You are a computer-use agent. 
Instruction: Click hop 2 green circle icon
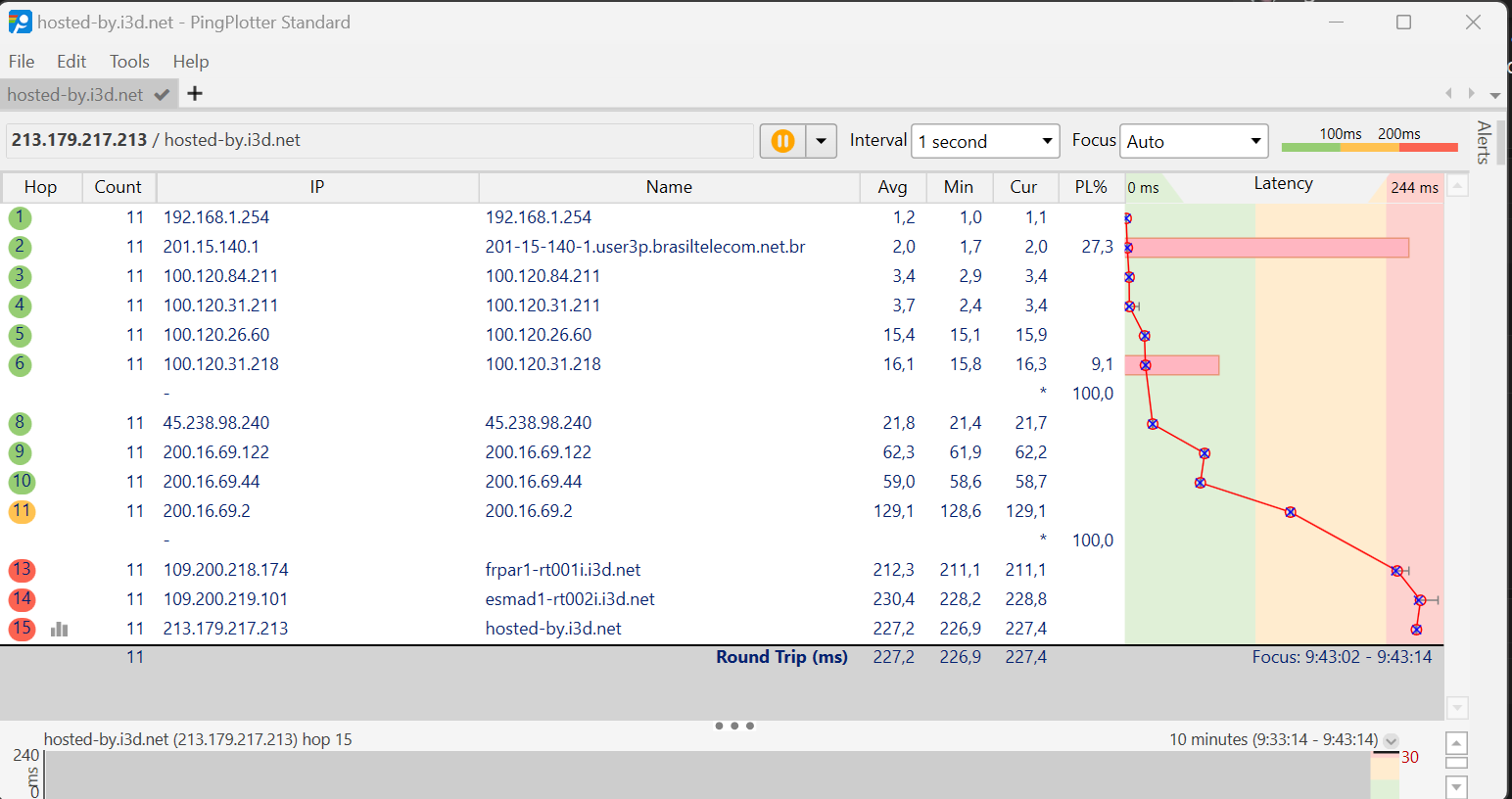20,247
